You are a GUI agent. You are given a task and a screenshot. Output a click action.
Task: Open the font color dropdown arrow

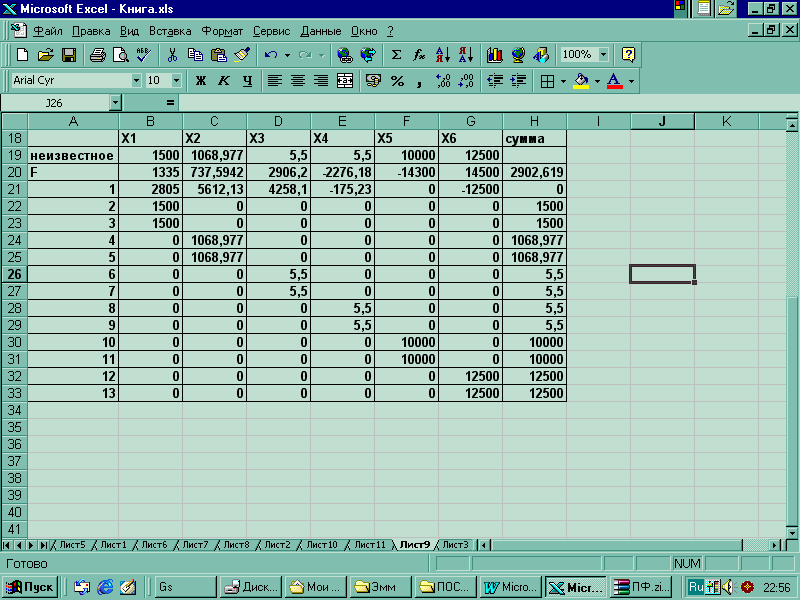pyautogui.click(x=632, y=81)
